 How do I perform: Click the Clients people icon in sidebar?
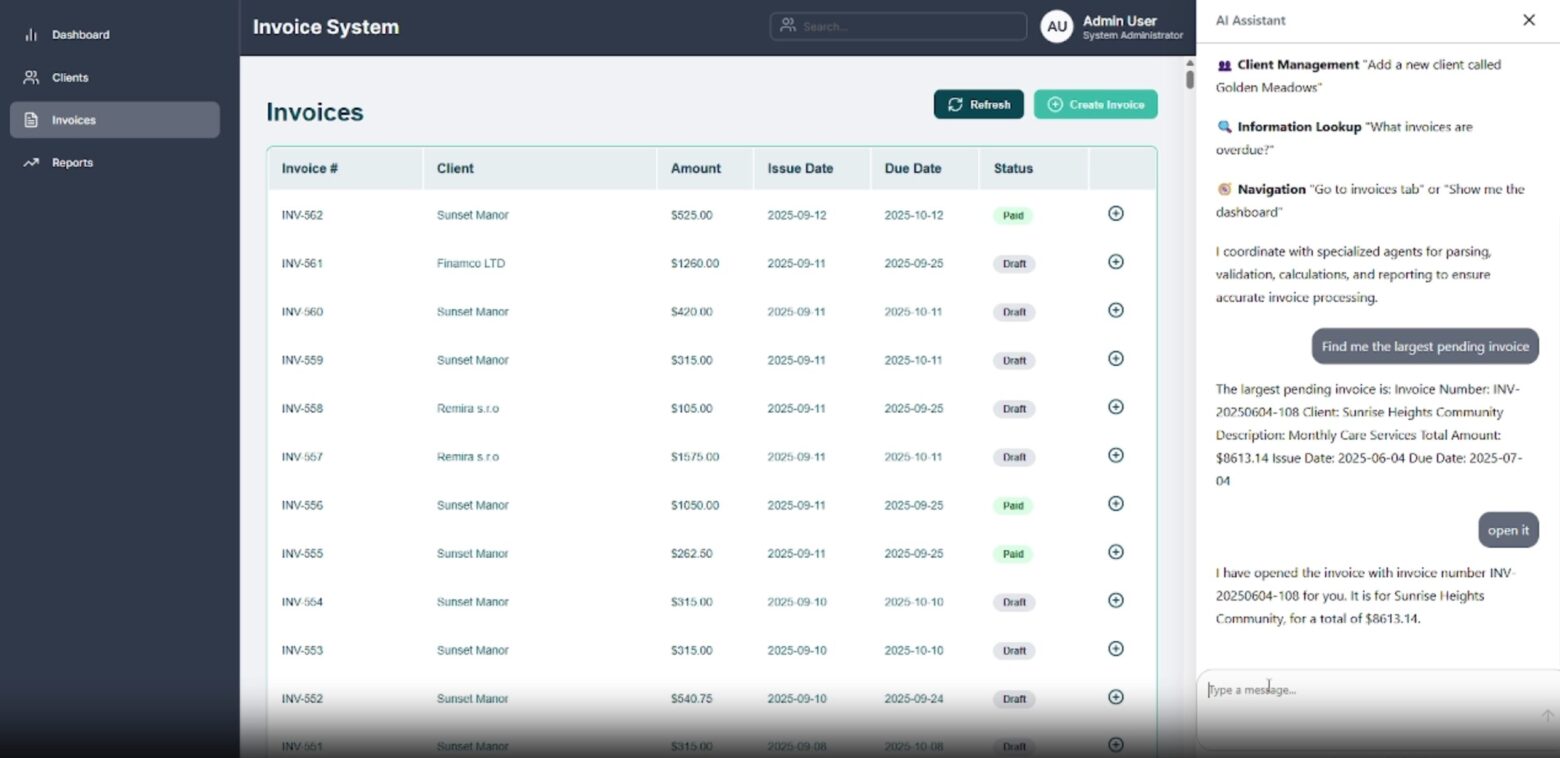[x=31, y=78]
